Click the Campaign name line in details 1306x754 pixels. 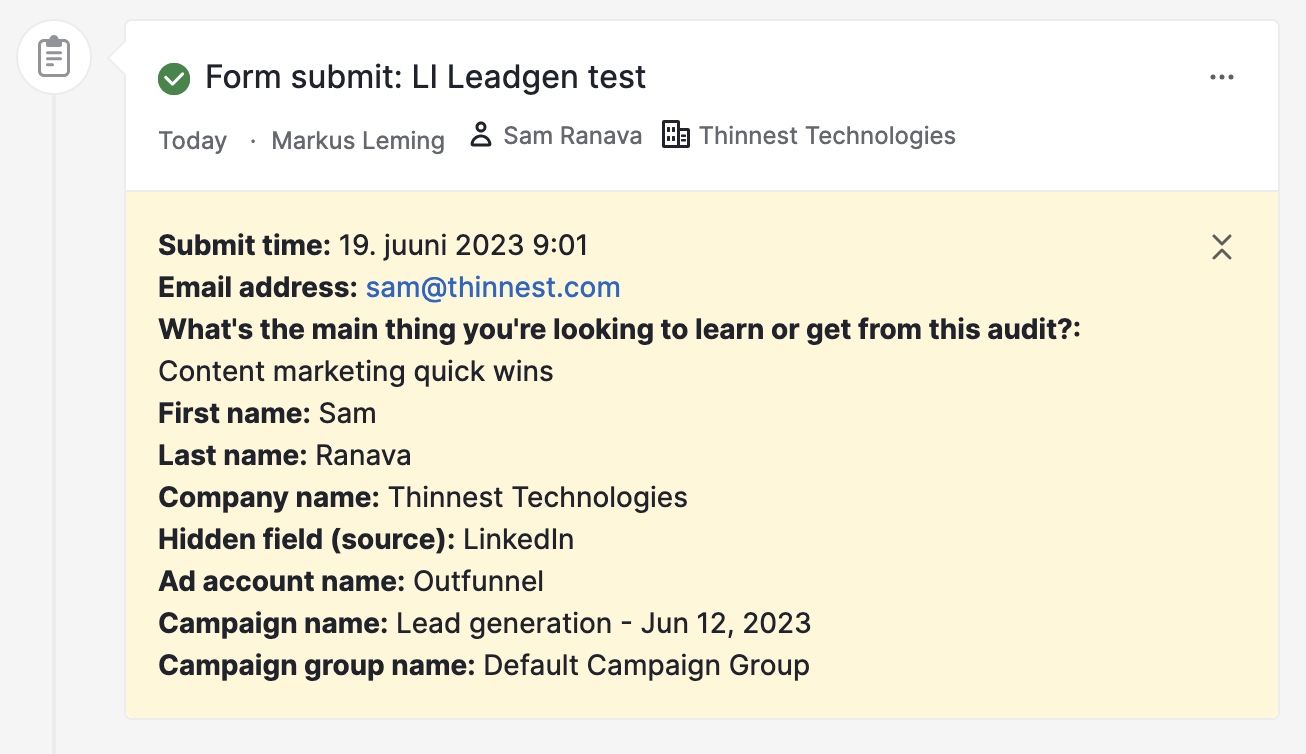tap(484, 624)
